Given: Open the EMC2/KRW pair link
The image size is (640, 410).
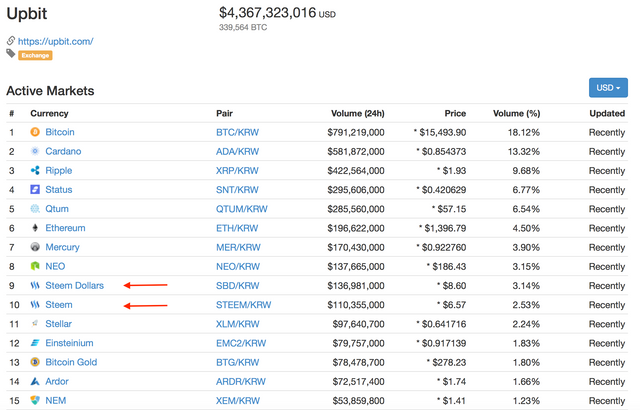Looking at the screenshot, I should coord(241,343).
